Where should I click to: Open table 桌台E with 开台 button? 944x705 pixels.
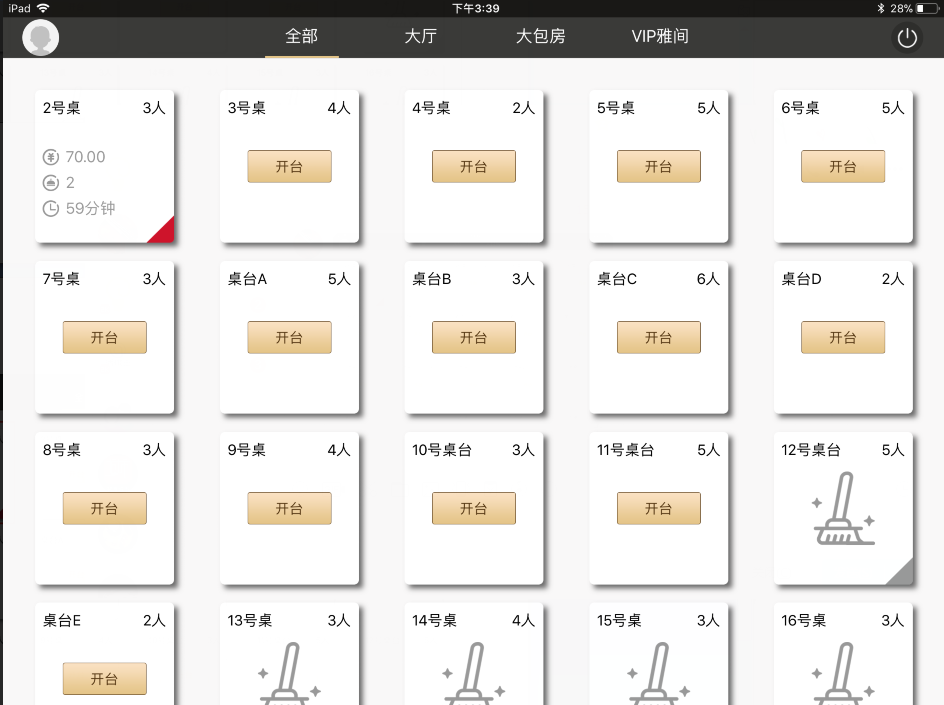click(x=105, y=679)
